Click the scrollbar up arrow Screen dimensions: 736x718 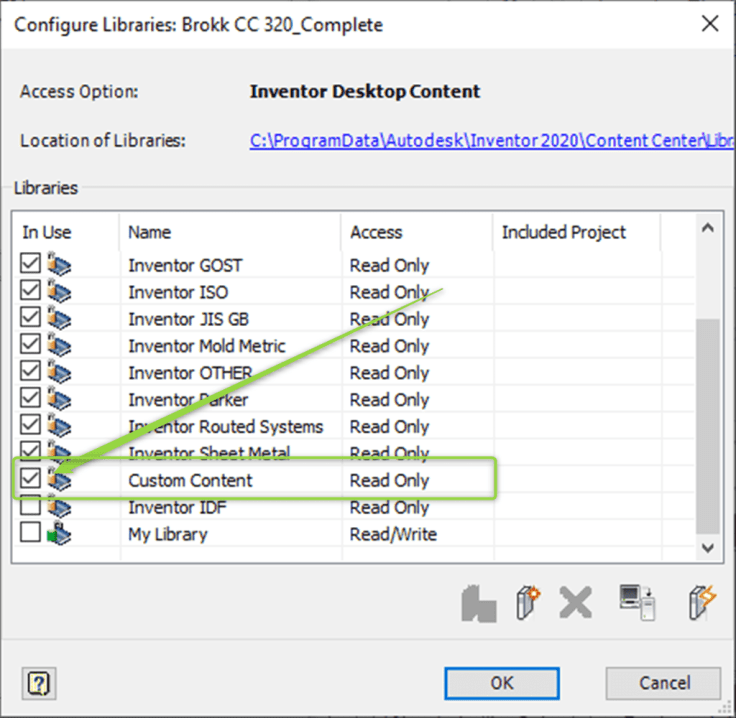[708, 229]
